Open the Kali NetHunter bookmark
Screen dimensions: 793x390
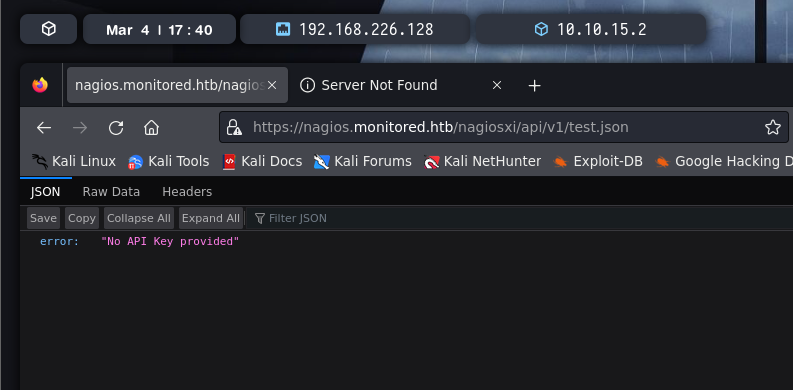482,161
